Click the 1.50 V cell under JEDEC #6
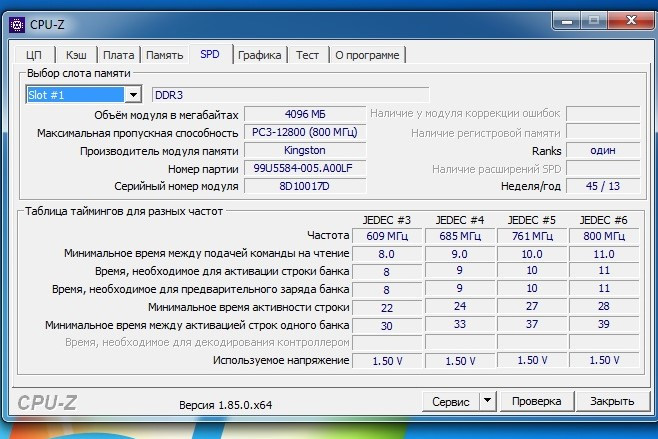658x439 pixels. (604, 360)
